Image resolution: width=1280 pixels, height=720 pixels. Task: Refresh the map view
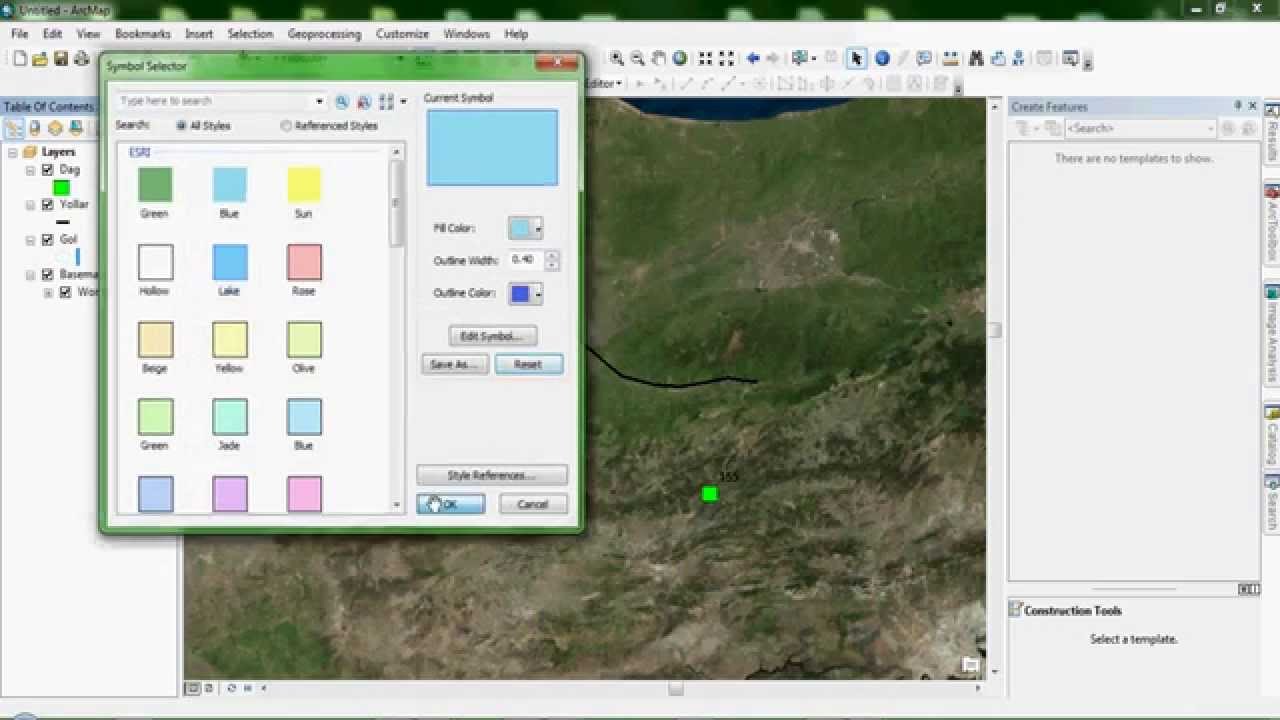pos(232,688)
